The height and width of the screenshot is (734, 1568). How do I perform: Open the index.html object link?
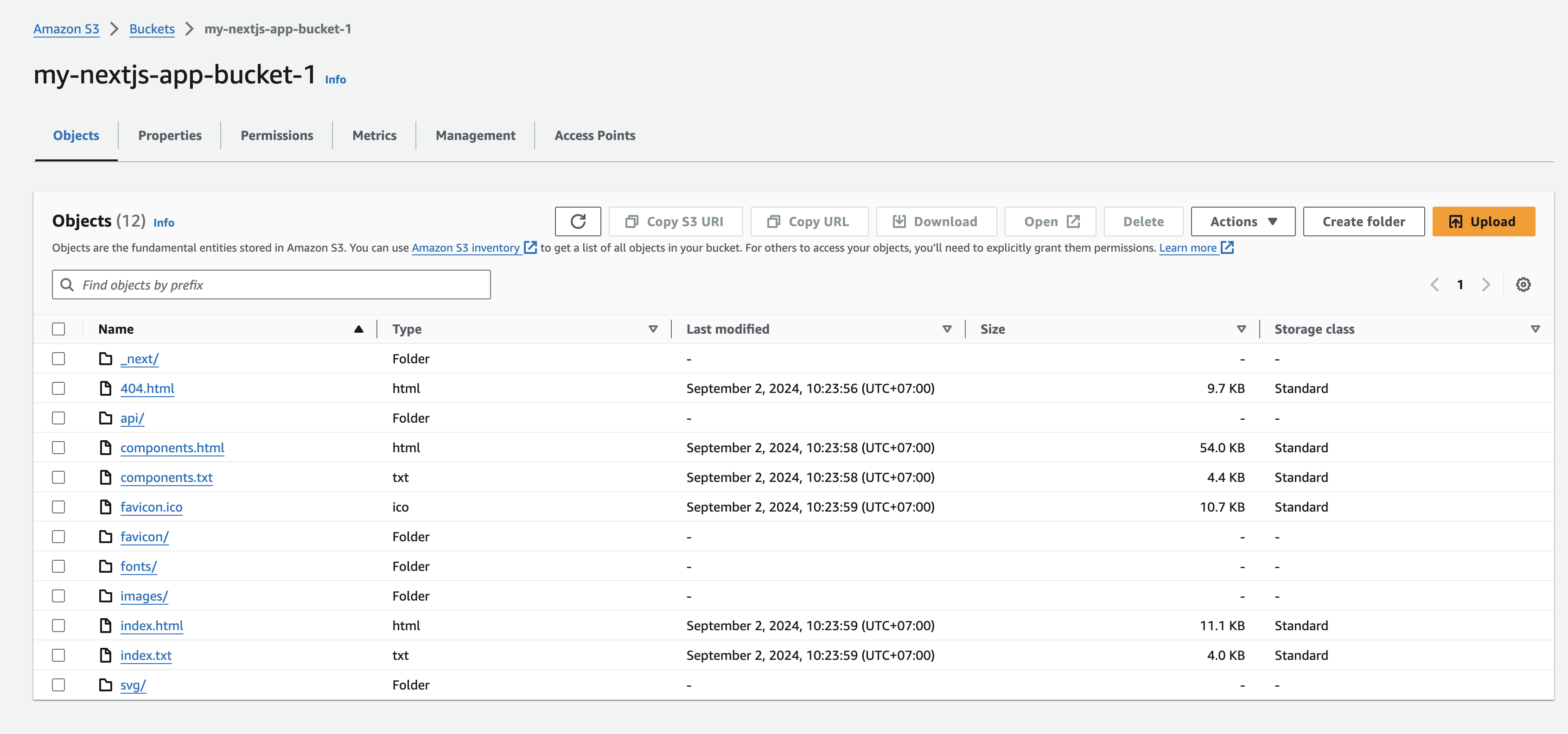click(152, 625)
